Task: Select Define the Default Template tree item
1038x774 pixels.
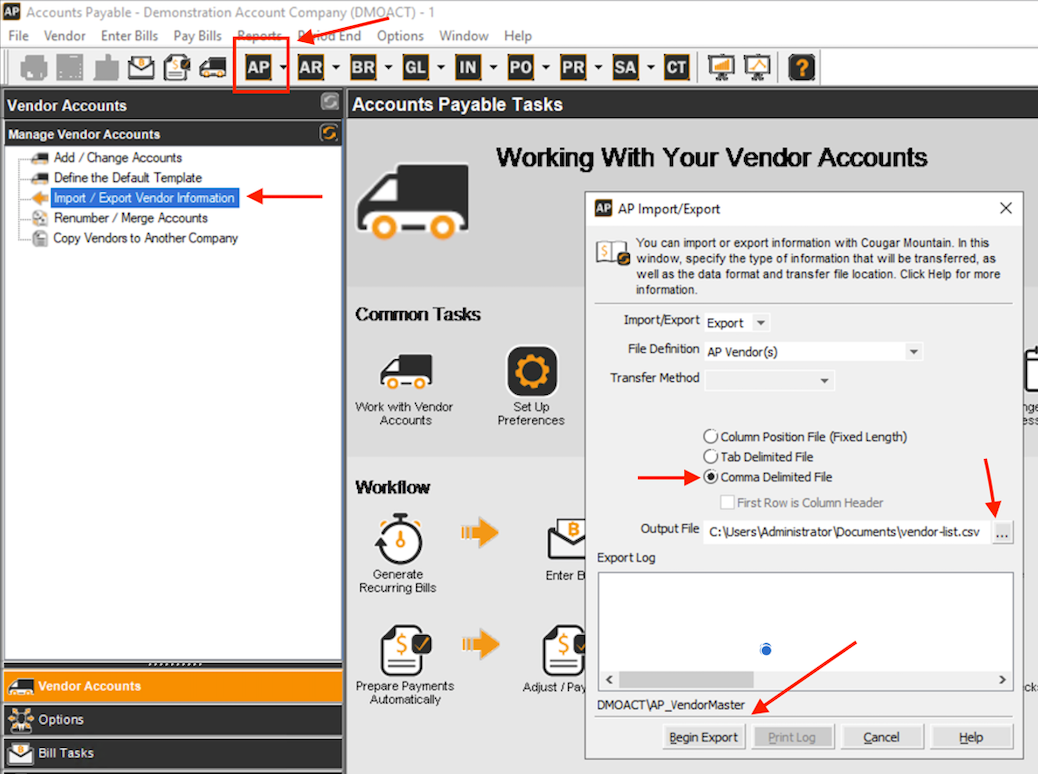Action: click(x=128, y=177)
